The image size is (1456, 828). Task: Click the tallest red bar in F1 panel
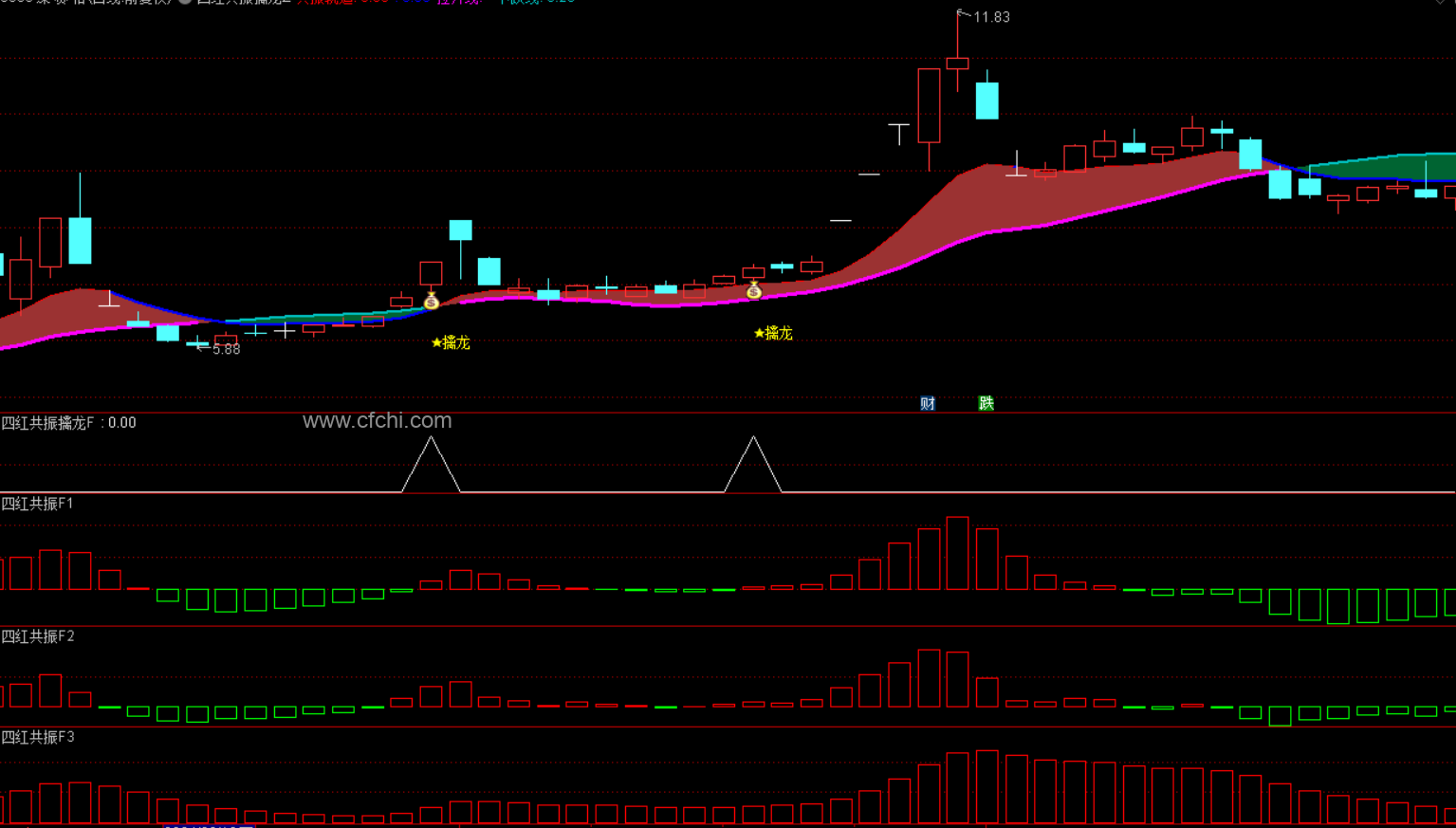958,553
